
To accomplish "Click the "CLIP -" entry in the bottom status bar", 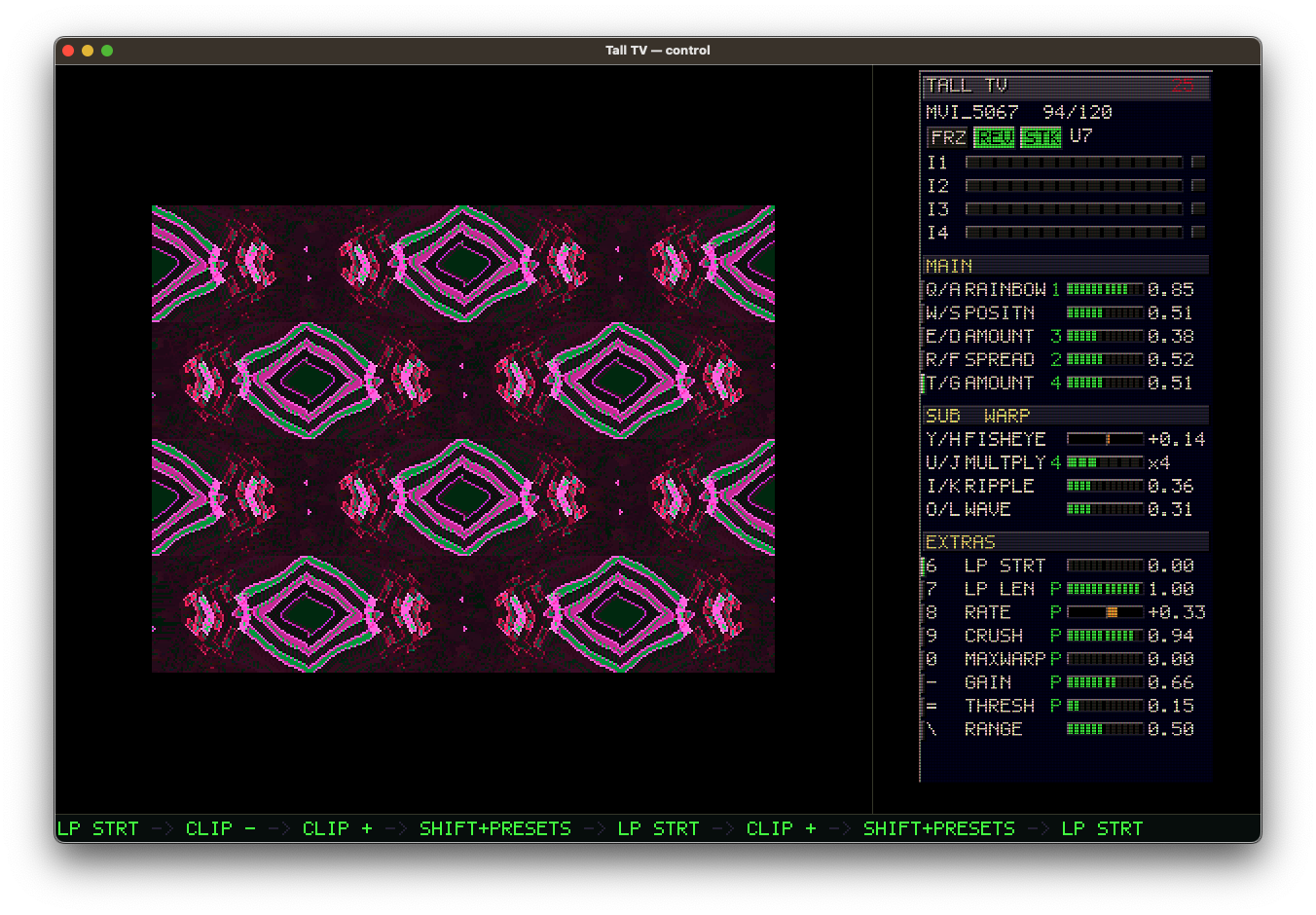I will [221, 828].
